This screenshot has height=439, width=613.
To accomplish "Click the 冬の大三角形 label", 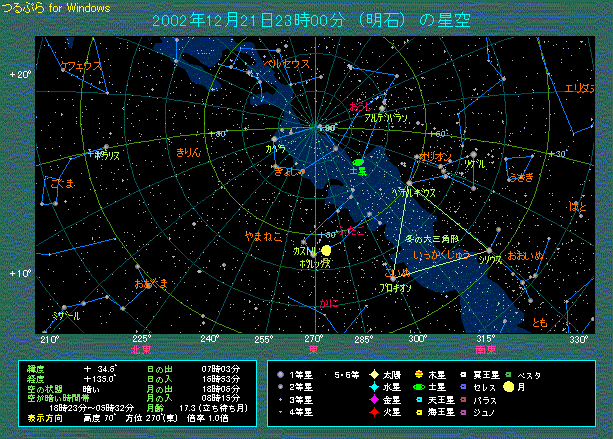I will (x=433, y=239).
